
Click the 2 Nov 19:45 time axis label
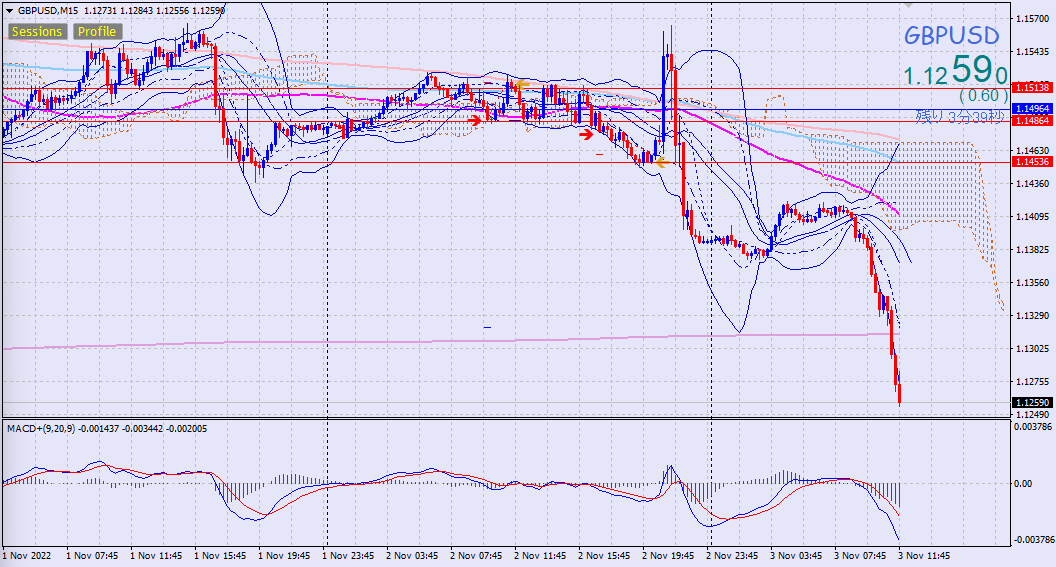click(x=668, y=556)
